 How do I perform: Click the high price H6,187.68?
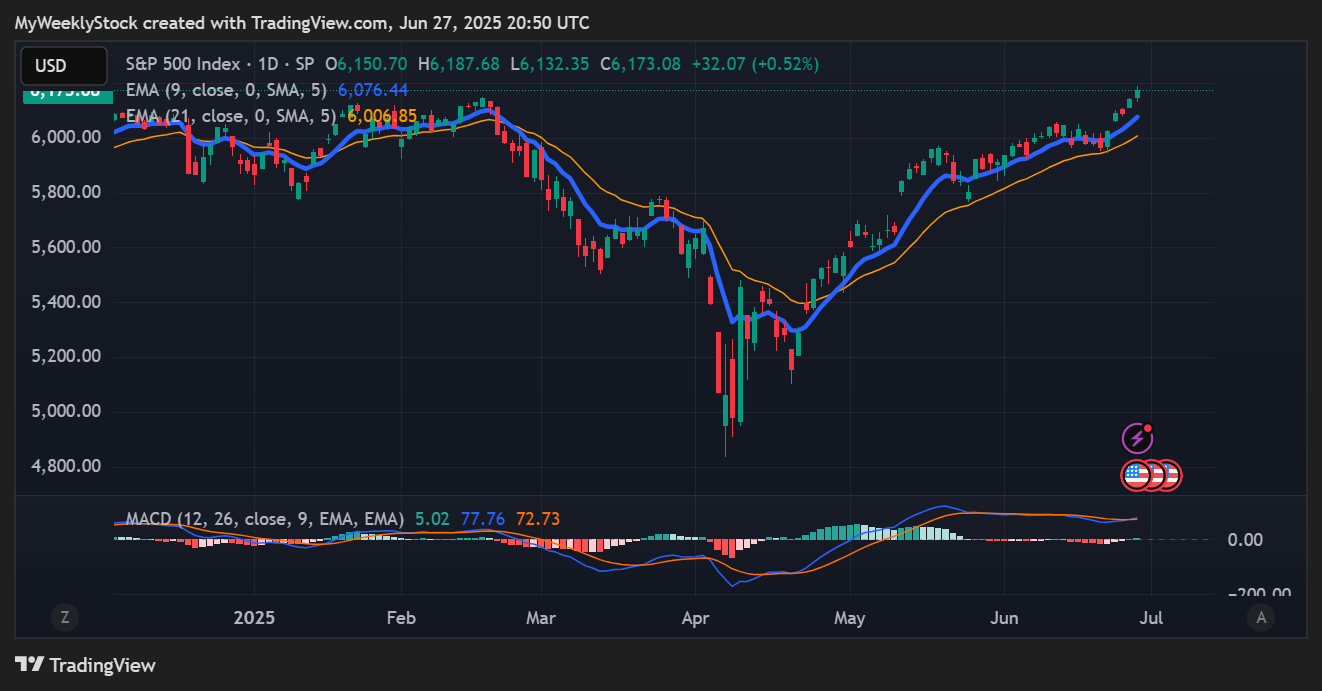tap(458, 64)
